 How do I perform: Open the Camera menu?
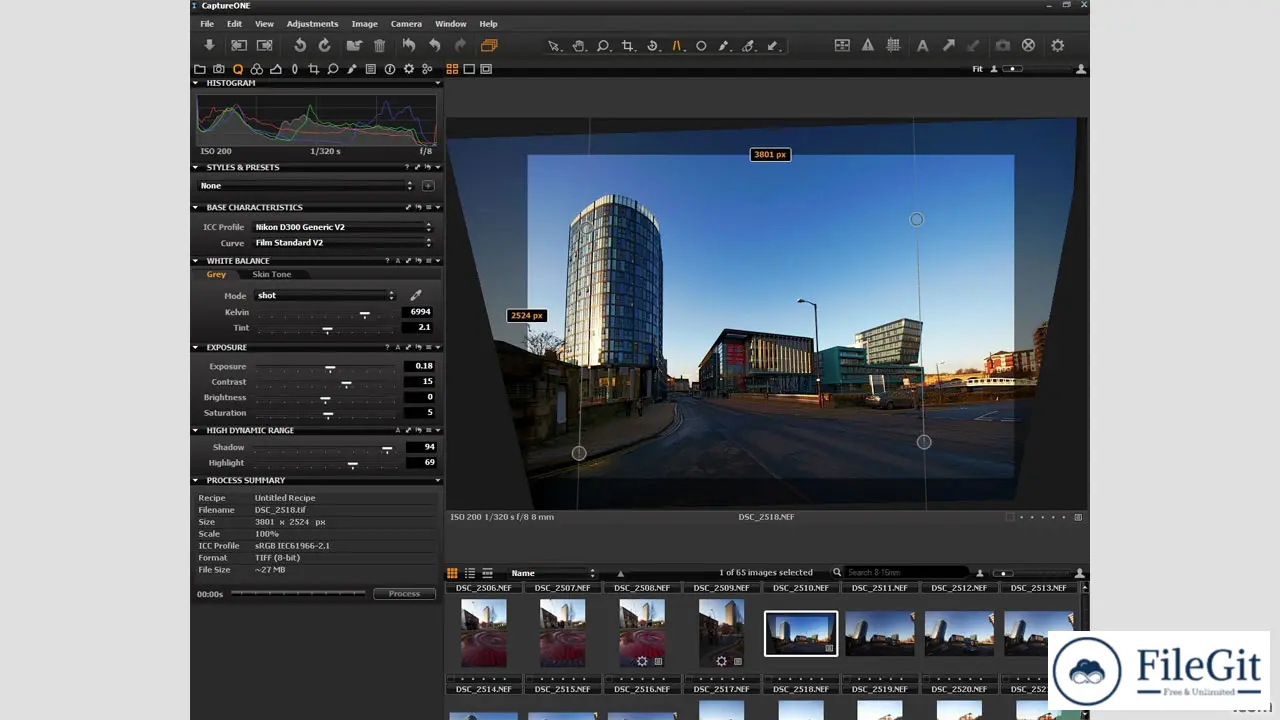(406, 24)
